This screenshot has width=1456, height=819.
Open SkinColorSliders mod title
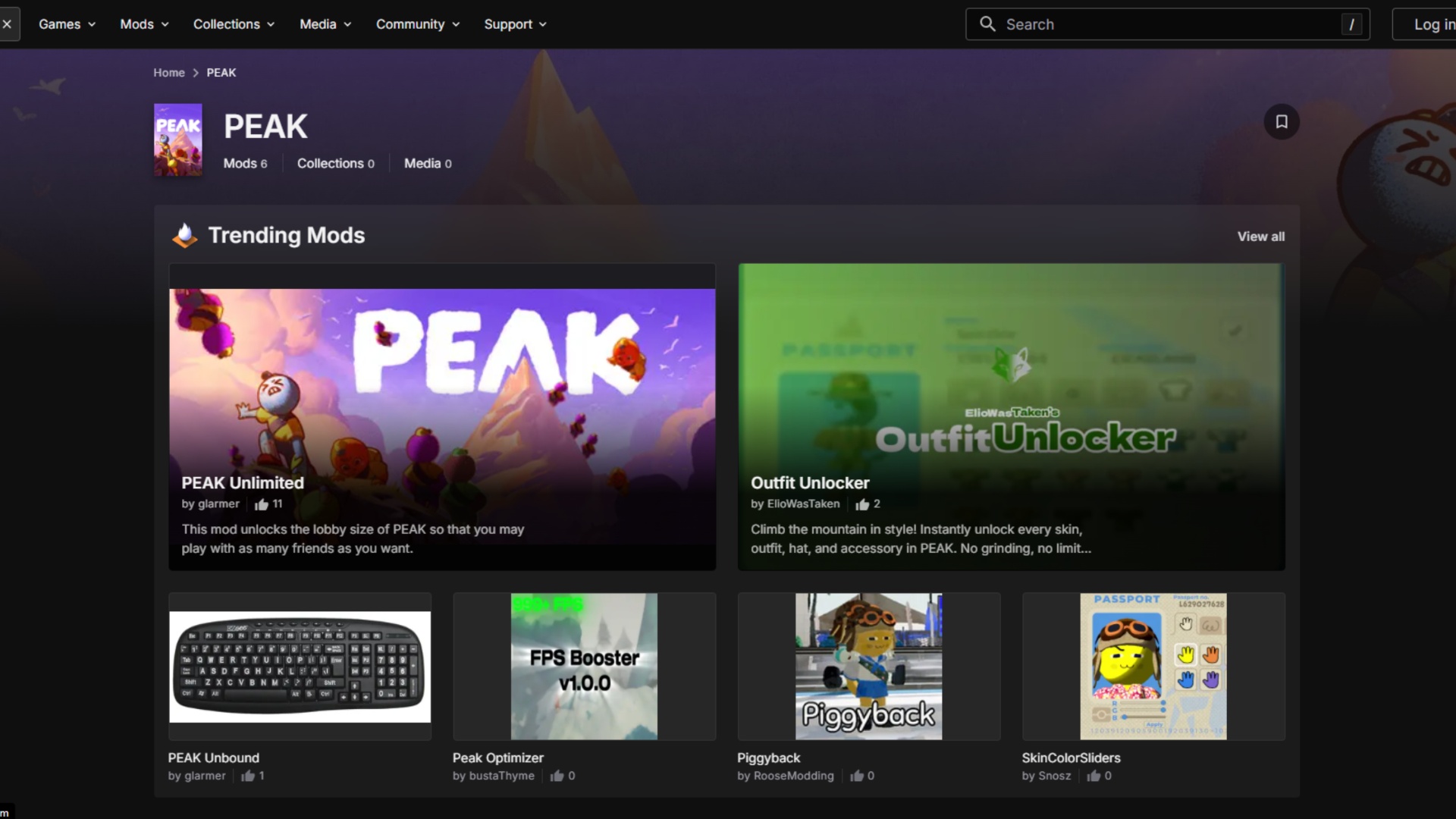pos(1071,758)
